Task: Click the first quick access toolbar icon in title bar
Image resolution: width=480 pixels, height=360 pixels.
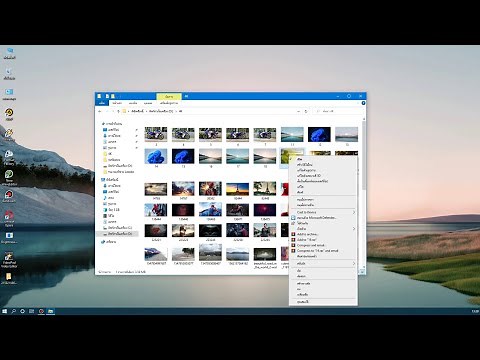Action: coord(99,96)
